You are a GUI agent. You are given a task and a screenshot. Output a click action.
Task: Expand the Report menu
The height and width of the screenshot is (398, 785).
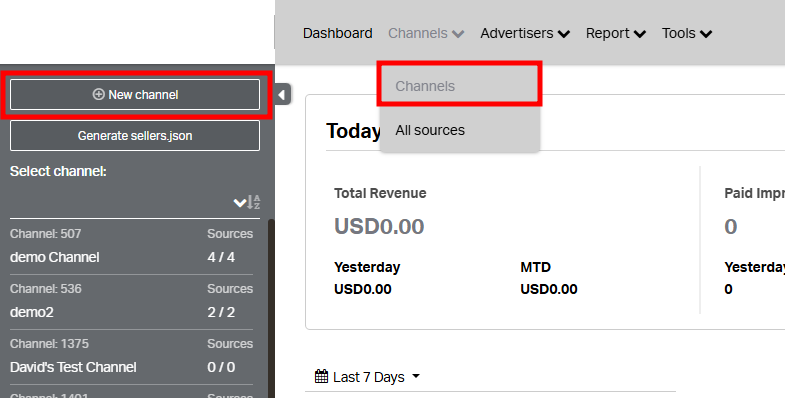click(616, 34)
